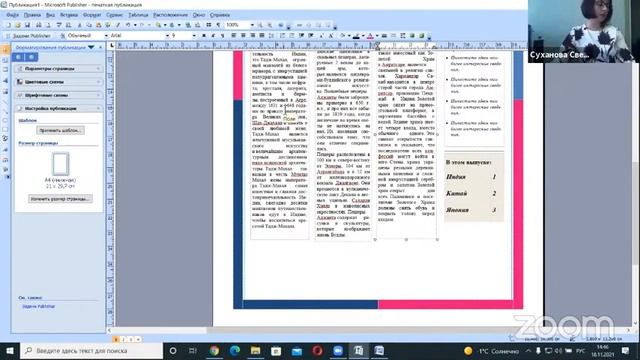Click the Shadow Style icon

point(412,36)
